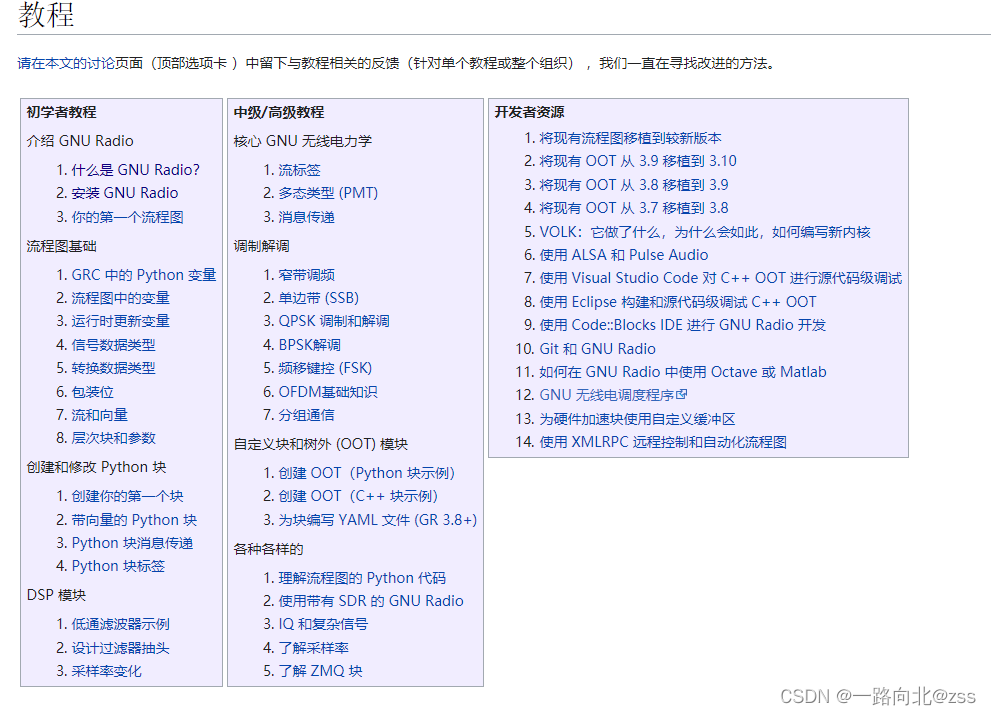Open 多态类型 (PMT) tutorial

(x=328, y=193)
